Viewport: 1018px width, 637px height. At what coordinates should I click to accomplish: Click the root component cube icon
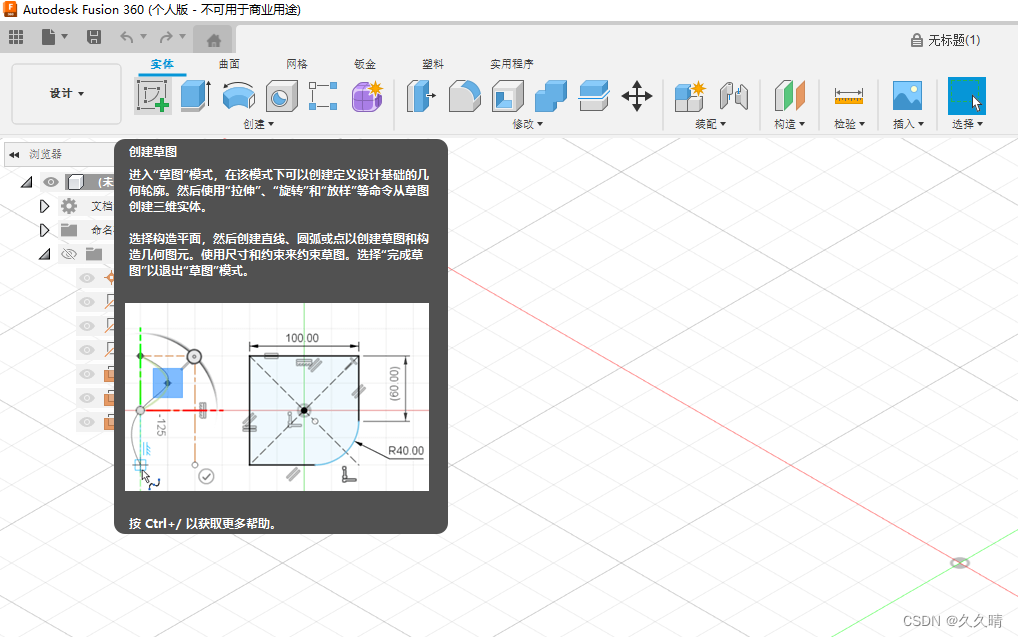75,182
